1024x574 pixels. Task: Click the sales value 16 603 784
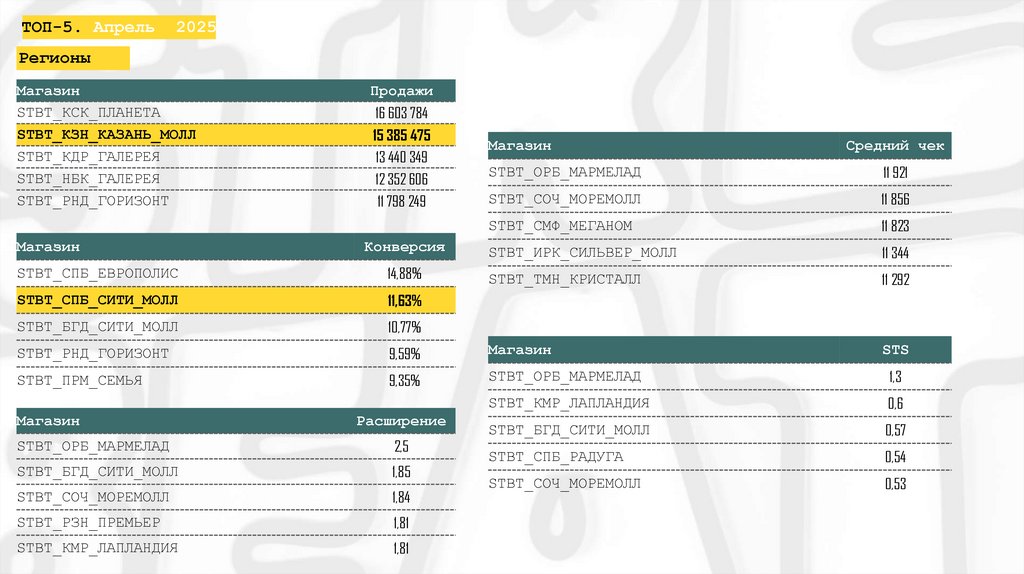[x=401, y=113]
